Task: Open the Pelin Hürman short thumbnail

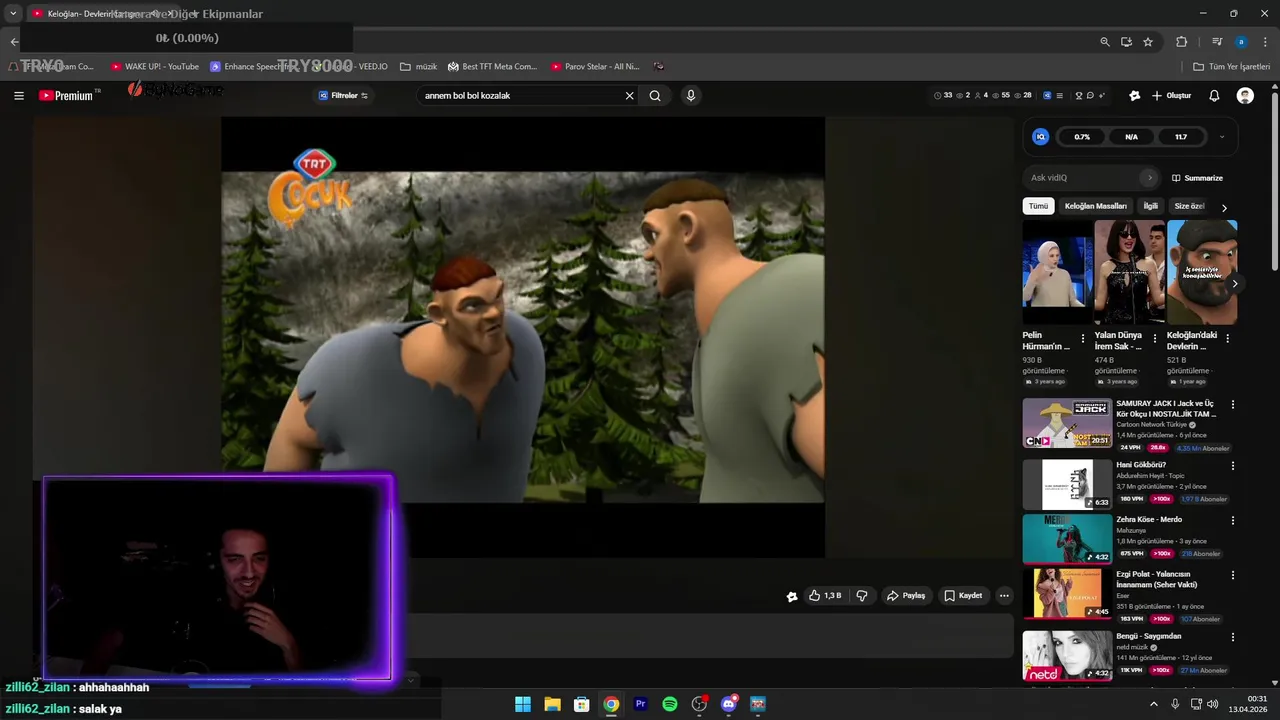Action: 1056,272
